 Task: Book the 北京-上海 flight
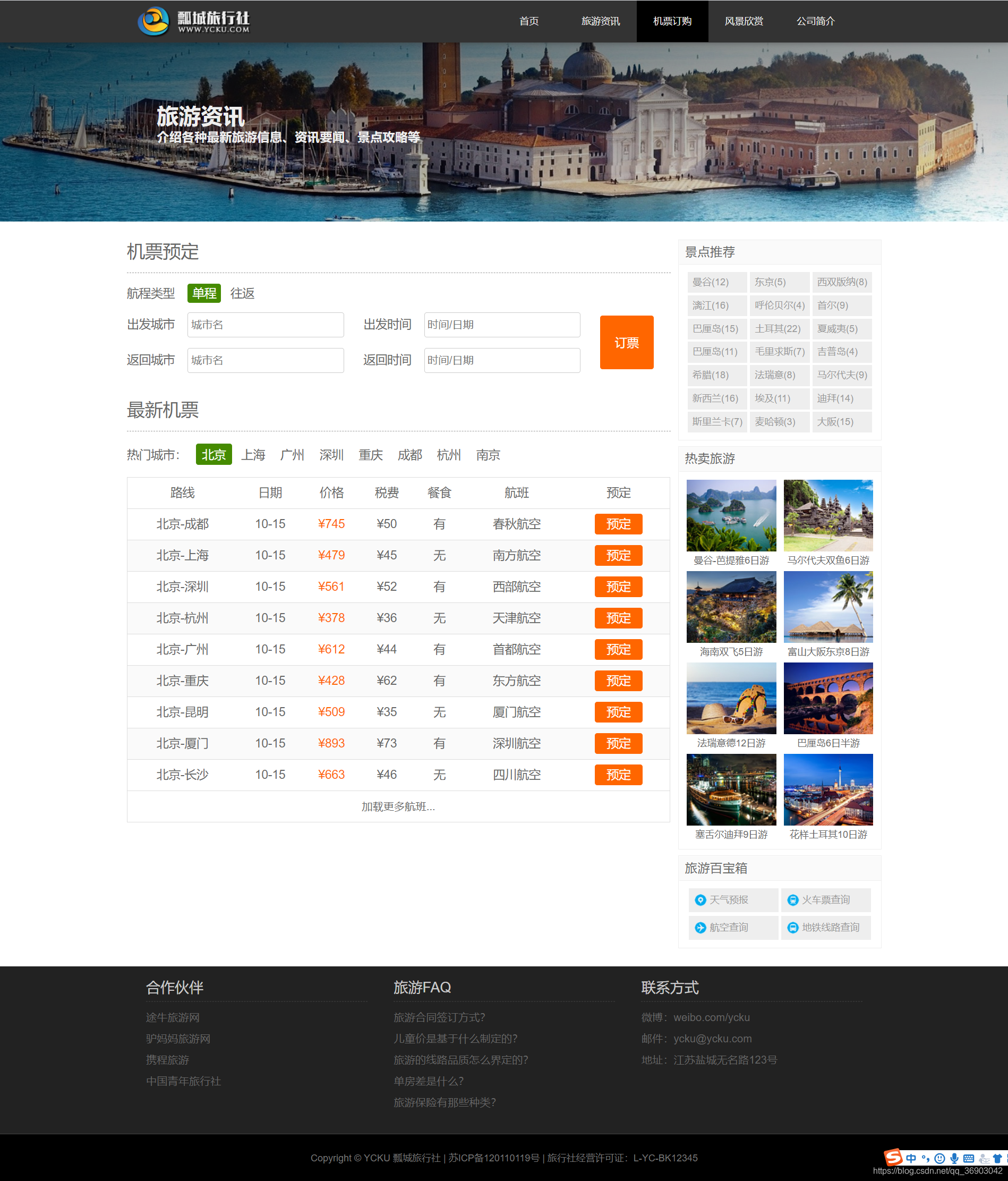click(x=618, y=555)
